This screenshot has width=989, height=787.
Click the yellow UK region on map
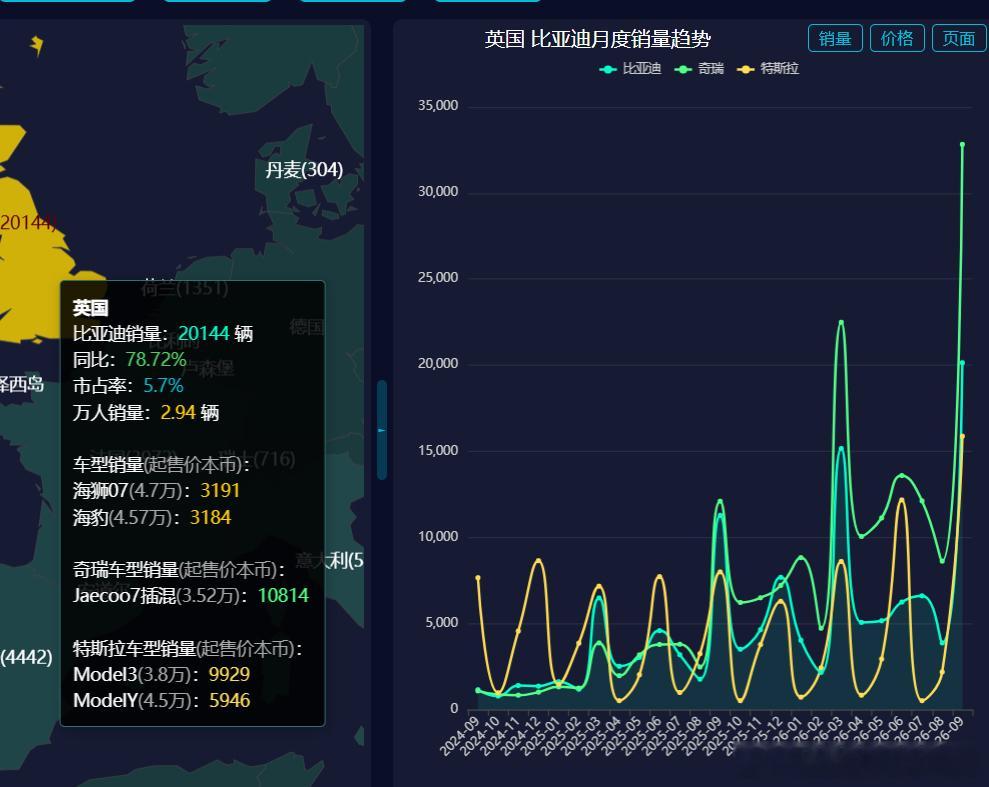32,277
